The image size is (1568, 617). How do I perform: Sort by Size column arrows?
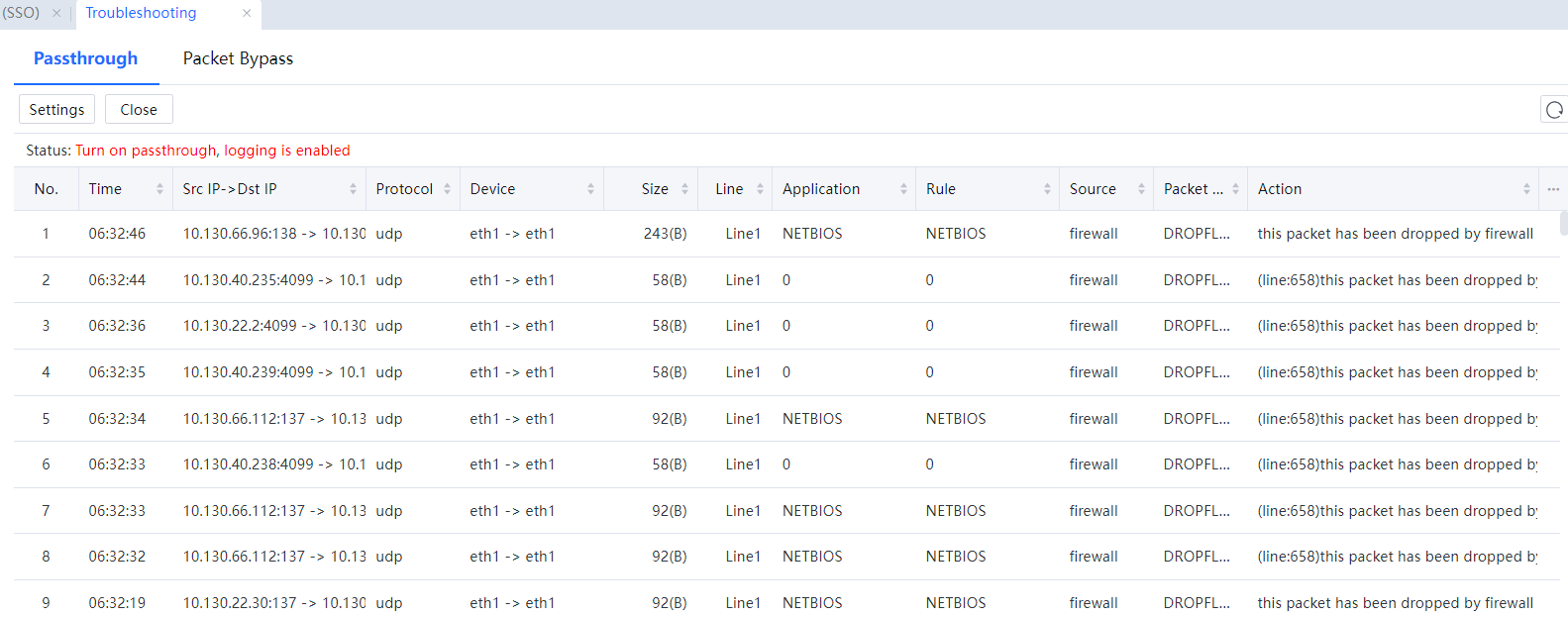click(684, 189)
